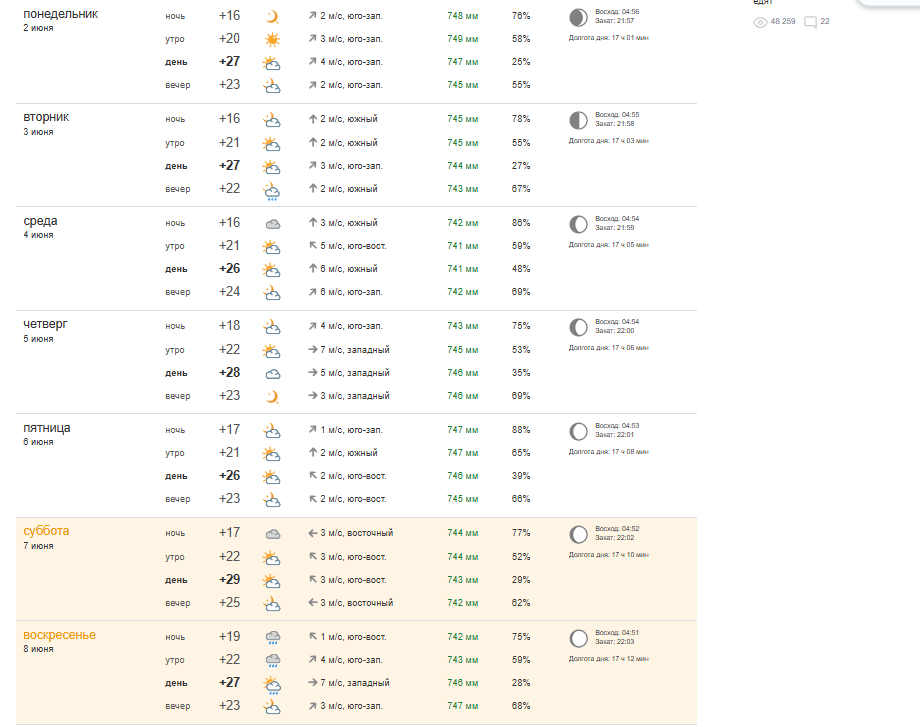
Task: Click Saturday night's east wind arrow icon
Action: 313,533
